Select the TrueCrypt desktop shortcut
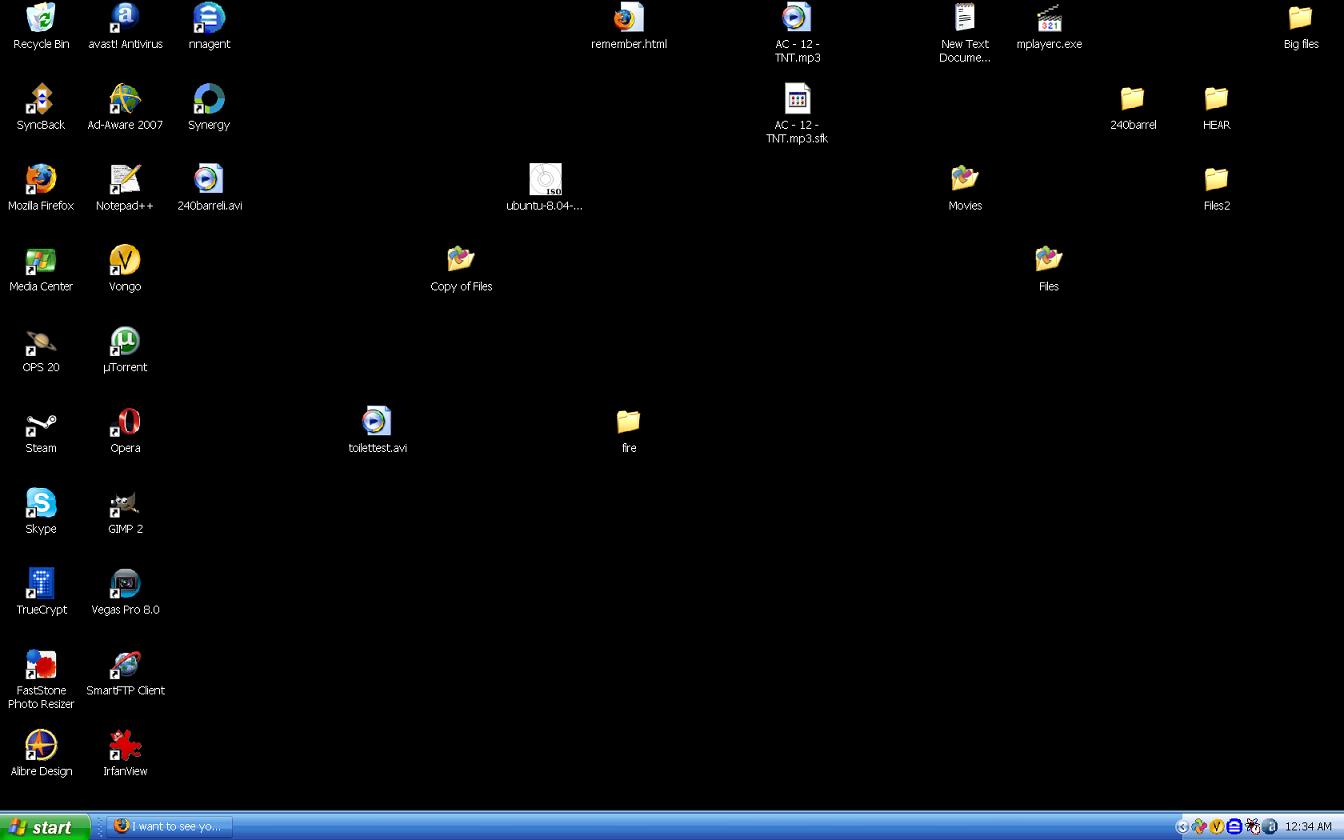 41,585
